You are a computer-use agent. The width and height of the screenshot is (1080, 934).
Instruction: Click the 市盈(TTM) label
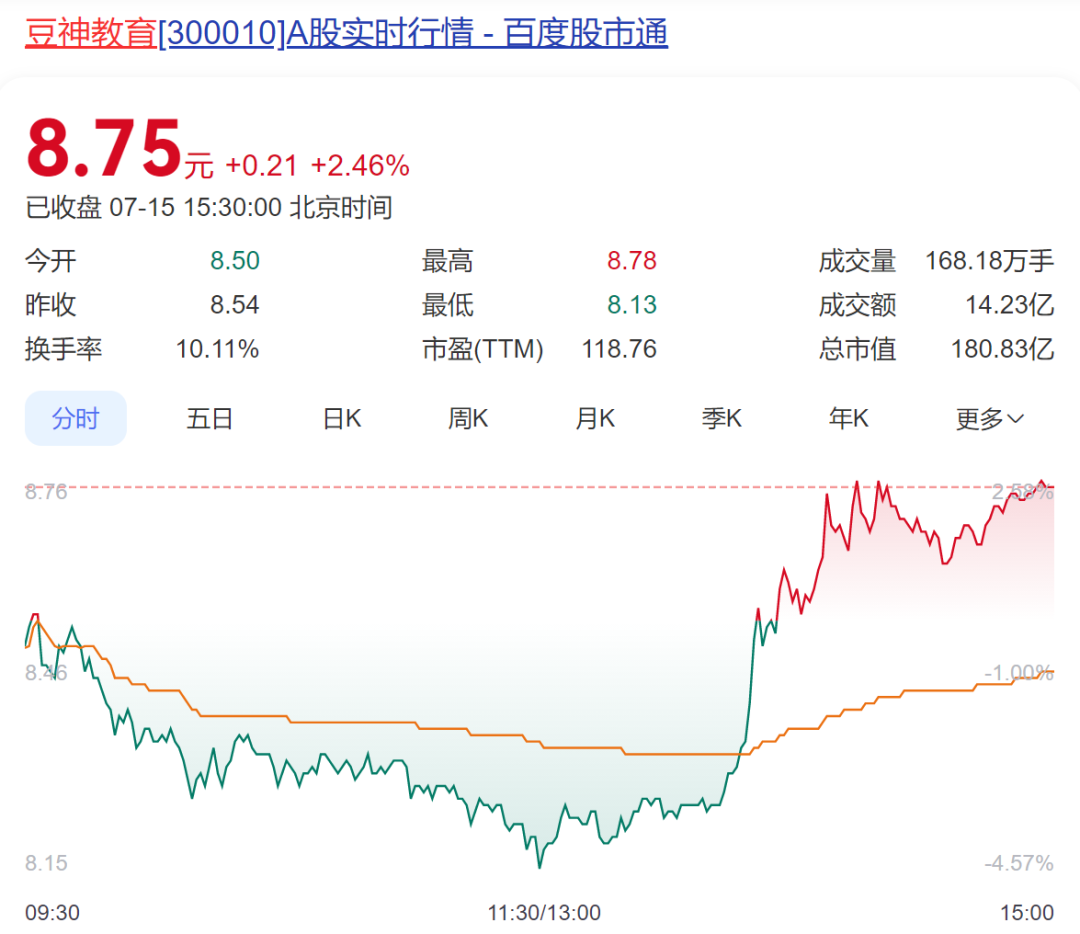[x=482, y=349]
